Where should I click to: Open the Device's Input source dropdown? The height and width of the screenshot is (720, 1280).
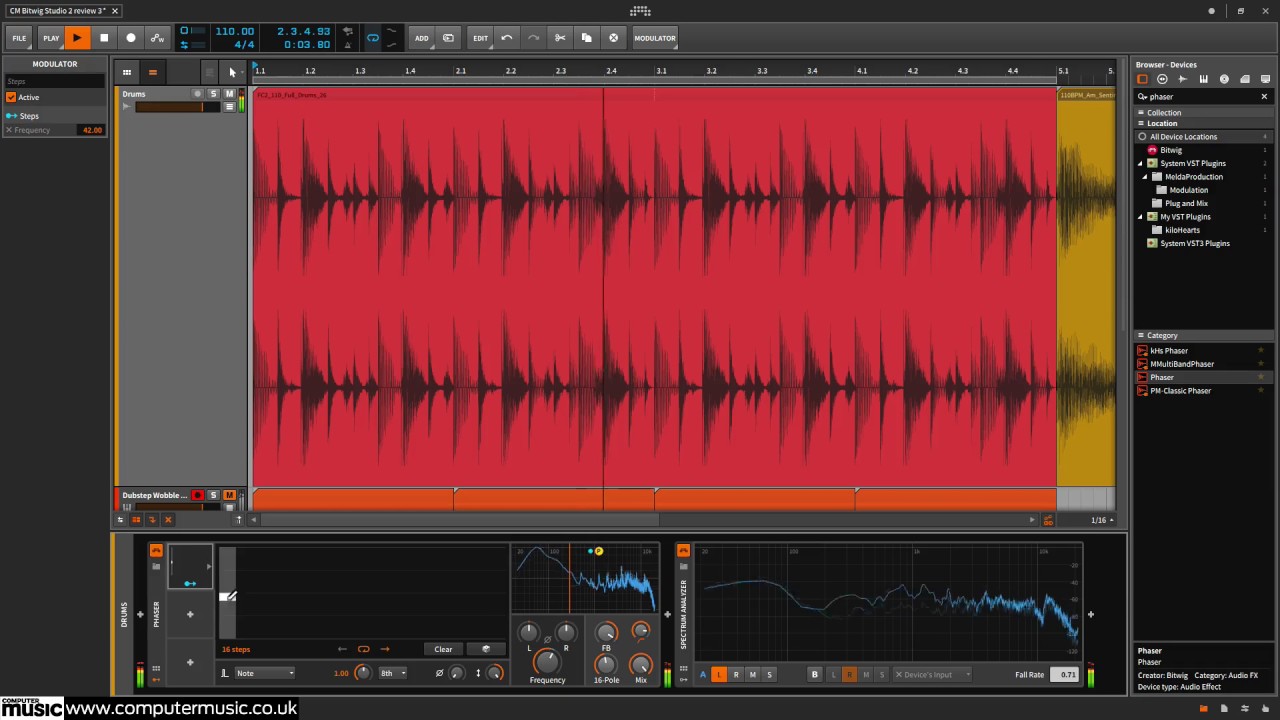pos(933,674)
